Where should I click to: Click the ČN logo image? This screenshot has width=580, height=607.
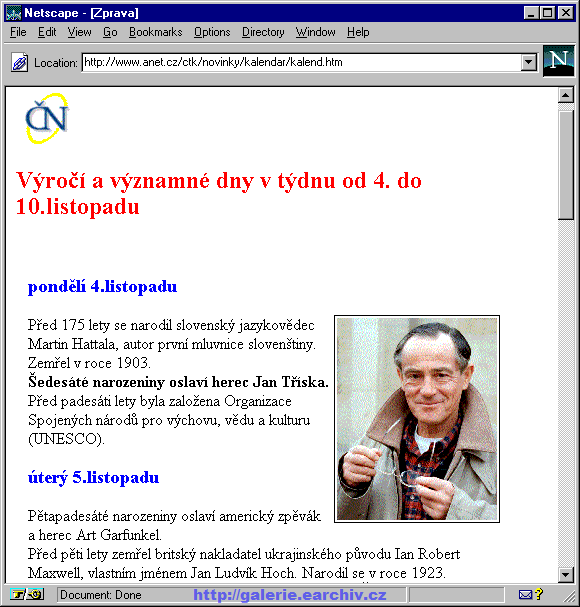(47, 118)
